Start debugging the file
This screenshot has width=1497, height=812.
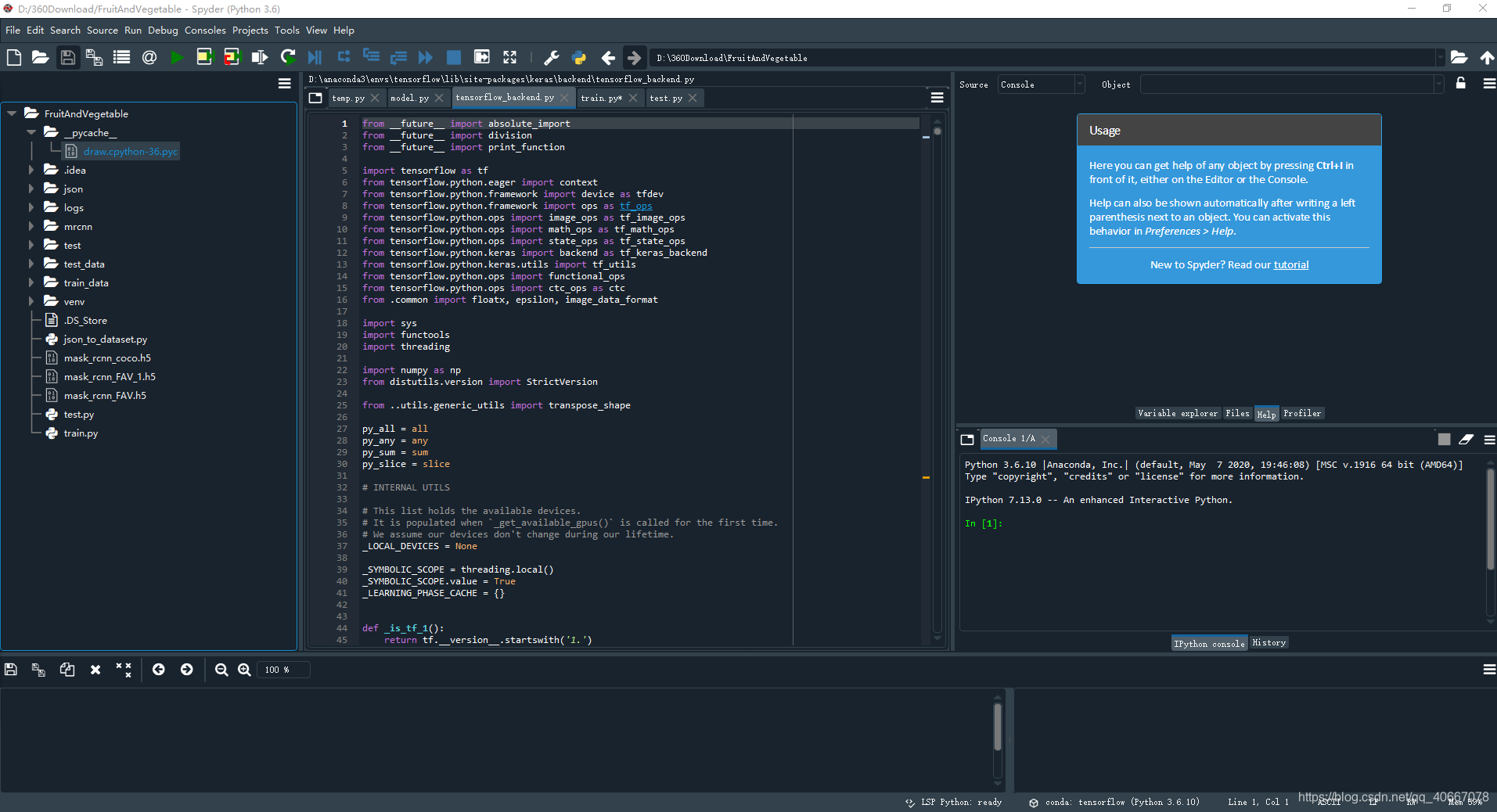(x=315, y=57)
